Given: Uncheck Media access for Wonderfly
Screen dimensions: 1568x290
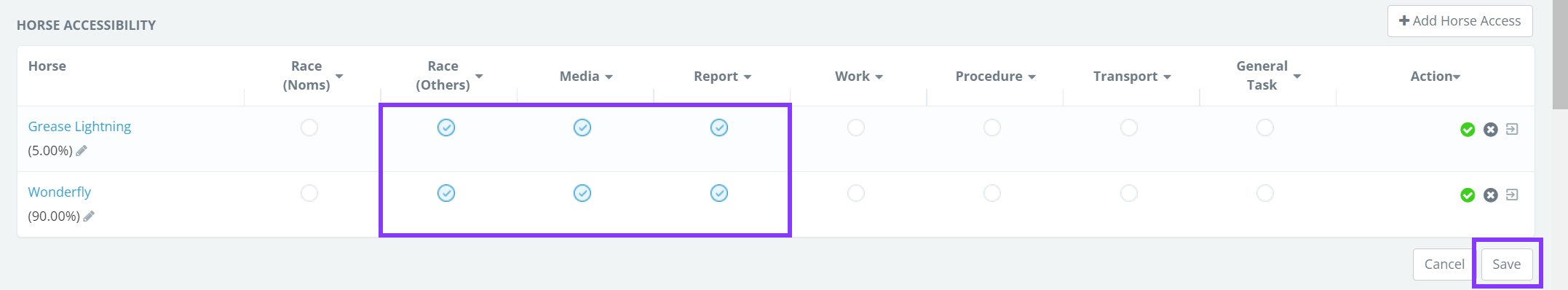Looking at the screenshot, I should pos(582,193).
